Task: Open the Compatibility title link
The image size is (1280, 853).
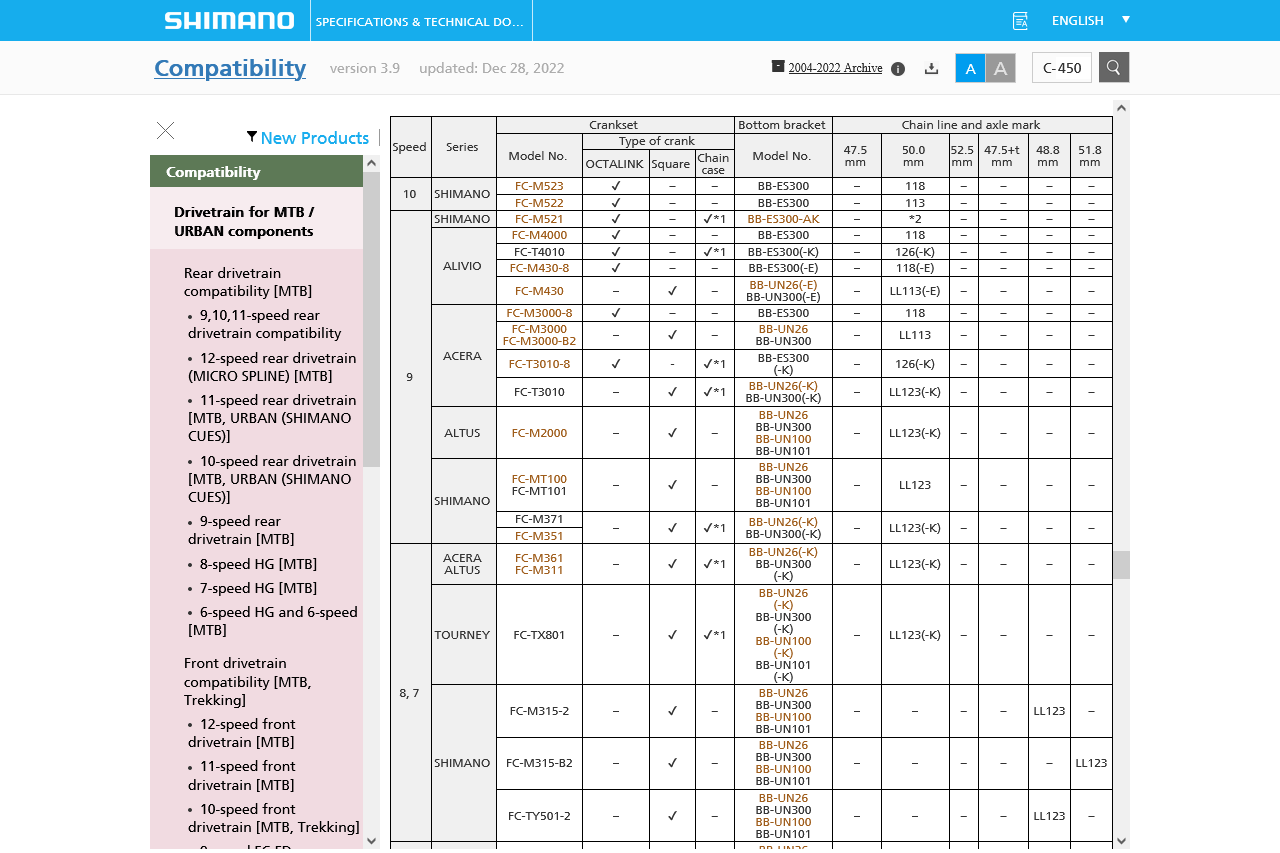Action: pyautogui.click(x=230, y=68)
